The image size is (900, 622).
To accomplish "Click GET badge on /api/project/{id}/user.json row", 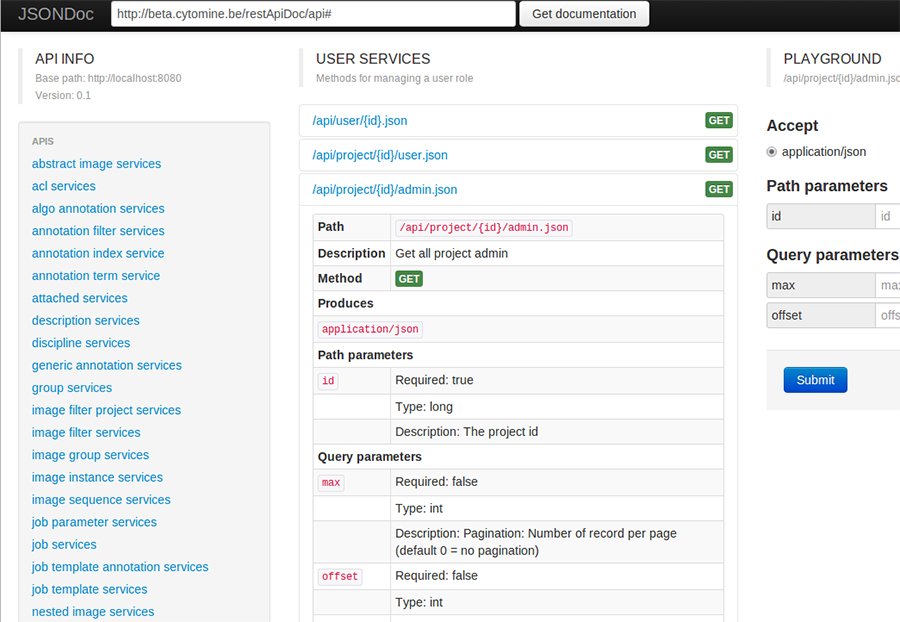I will [x=719, y=155].
